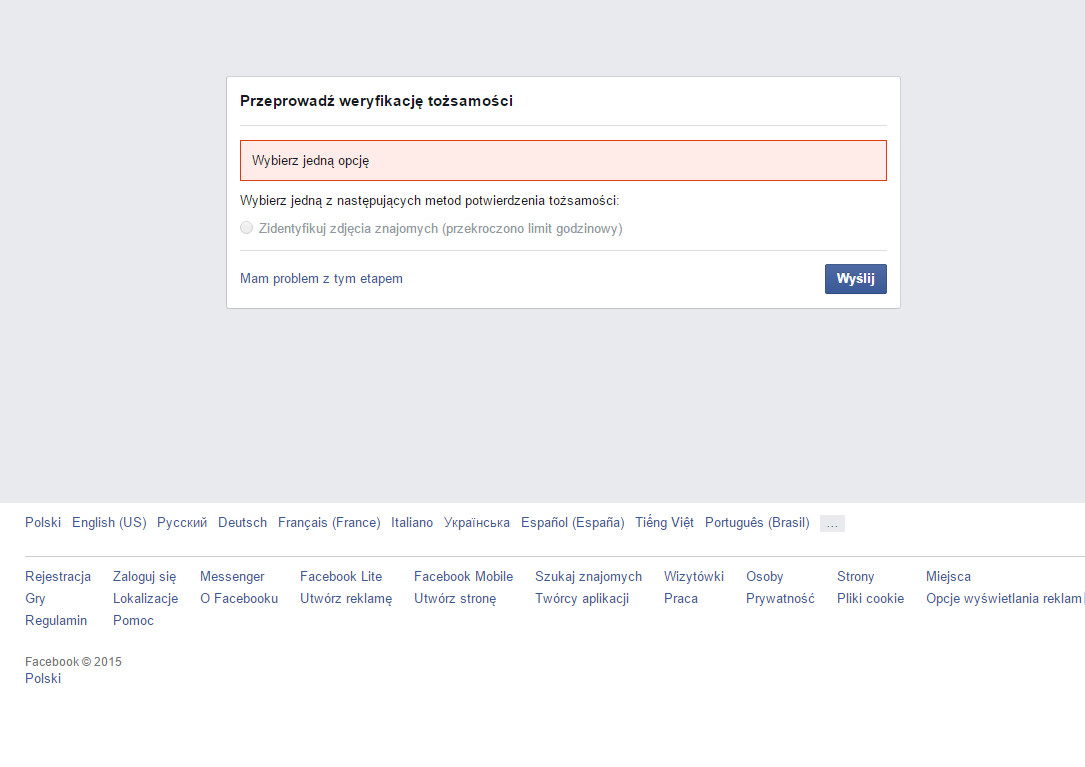
Task: Open the Regulamin link
Action: point(56,621)
